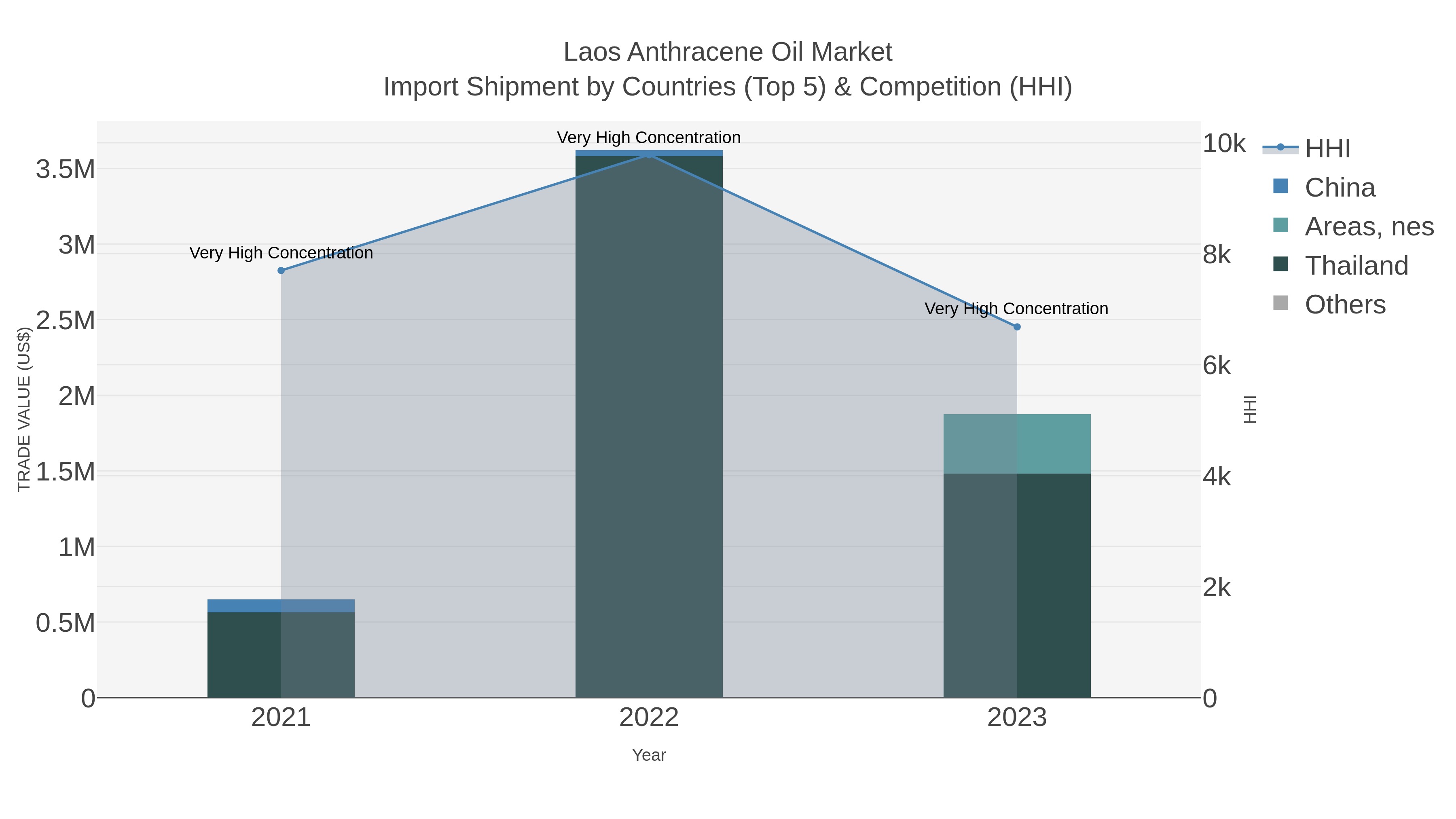Click the TRADE VALUE (US$) axis title

tap(24, 409)
